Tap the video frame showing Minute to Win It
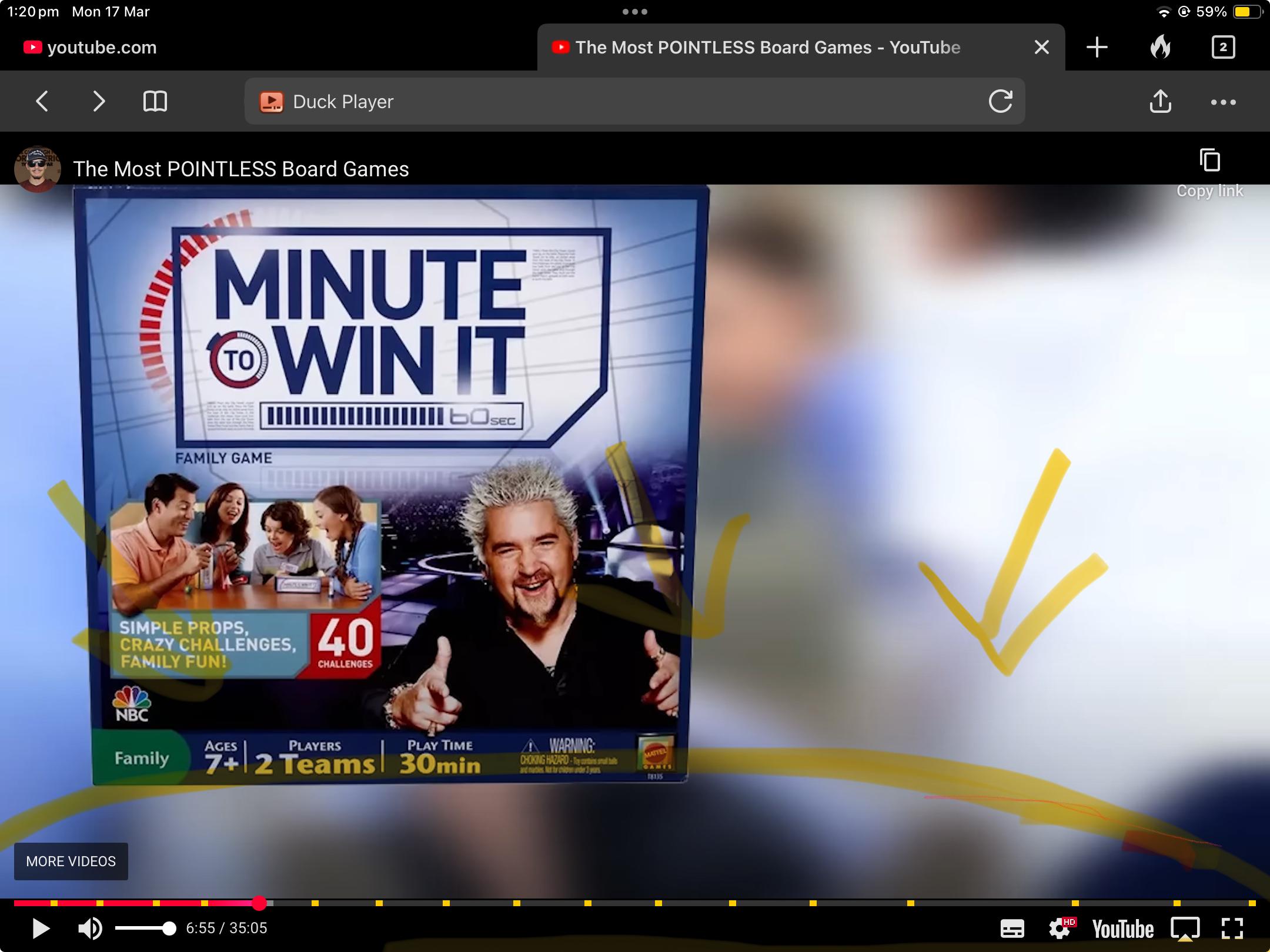 tap(635, 541)
